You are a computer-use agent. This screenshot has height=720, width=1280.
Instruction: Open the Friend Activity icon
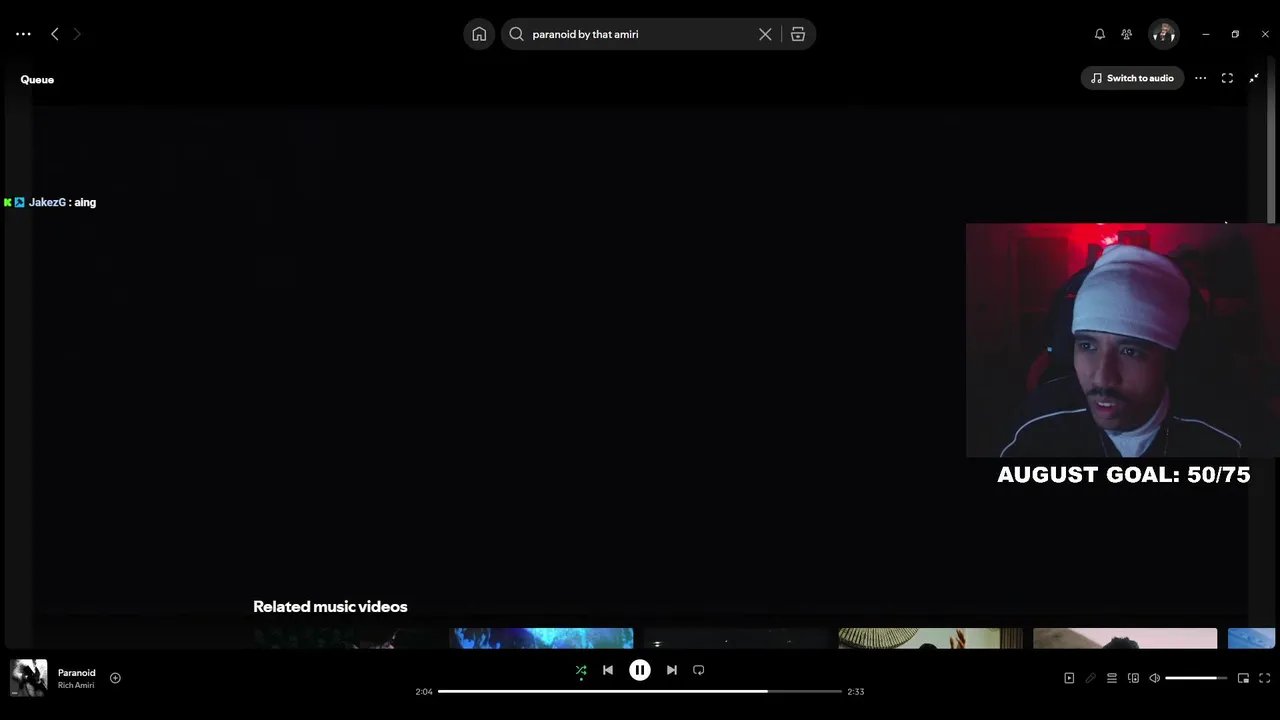[x=1127, y=34]
